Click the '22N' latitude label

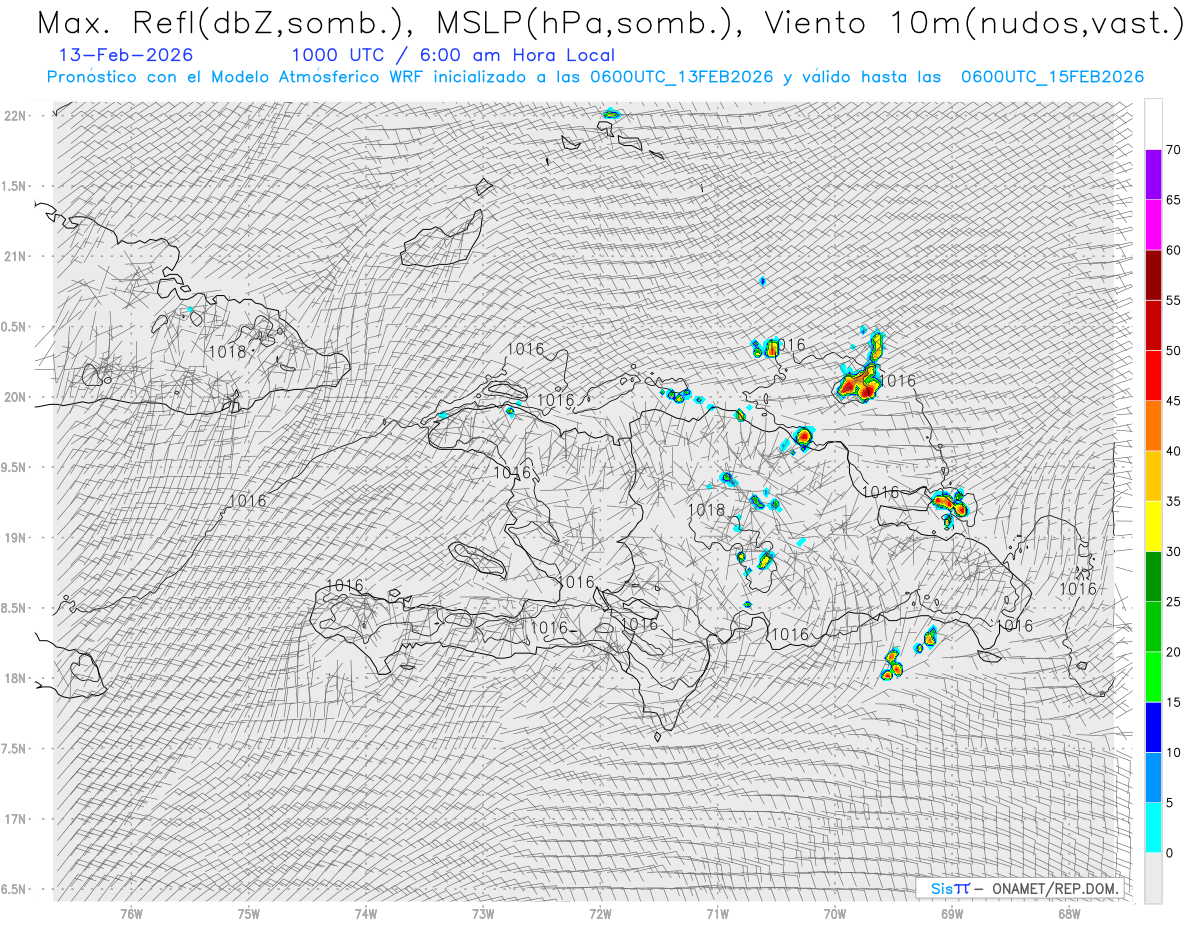click(16, 116)
